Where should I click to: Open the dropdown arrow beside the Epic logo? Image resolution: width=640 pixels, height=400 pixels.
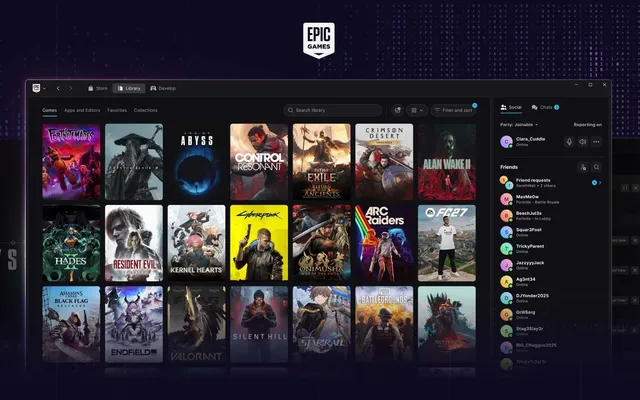[44, 88]
